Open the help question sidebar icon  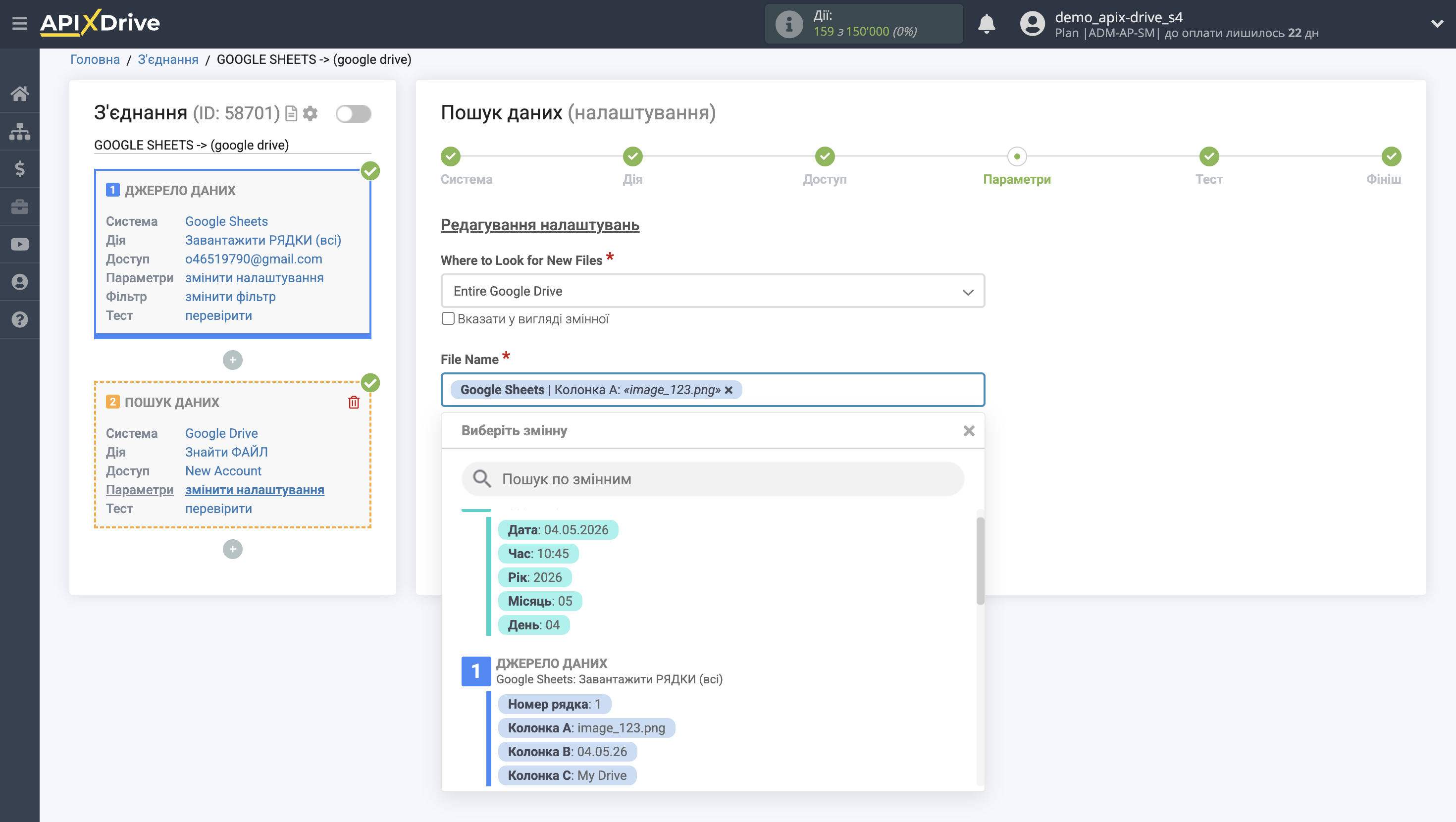point(20,320)
